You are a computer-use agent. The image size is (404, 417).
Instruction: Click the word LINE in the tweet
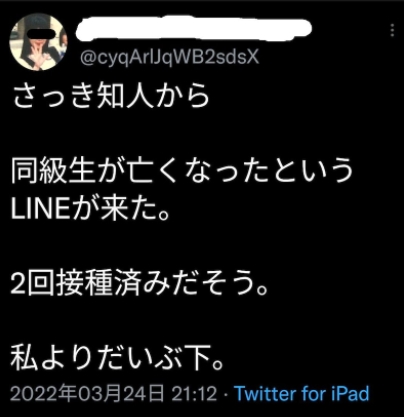coord(40,209)
